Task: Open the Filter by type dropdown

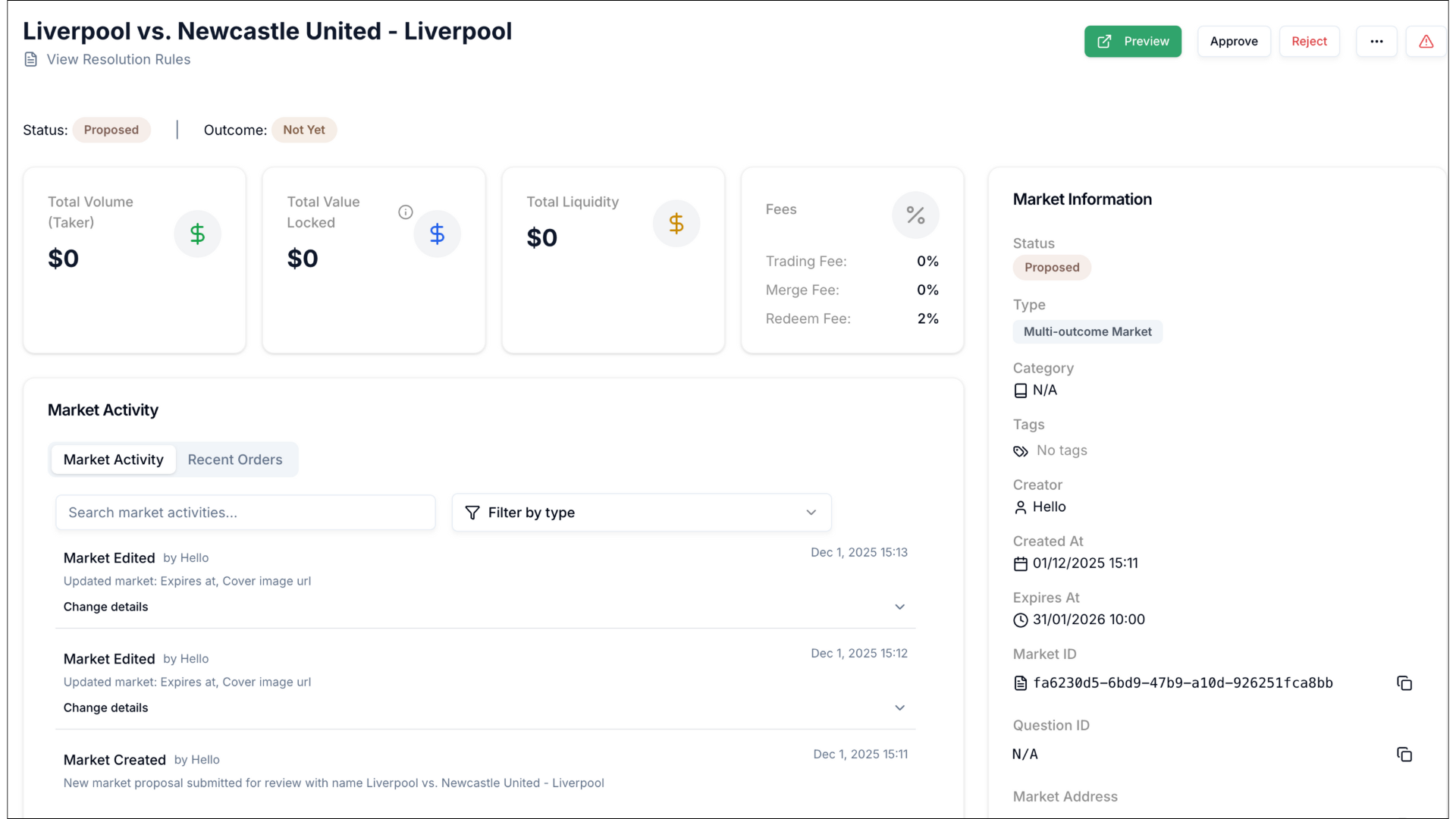Action: (x=641, y=513)
